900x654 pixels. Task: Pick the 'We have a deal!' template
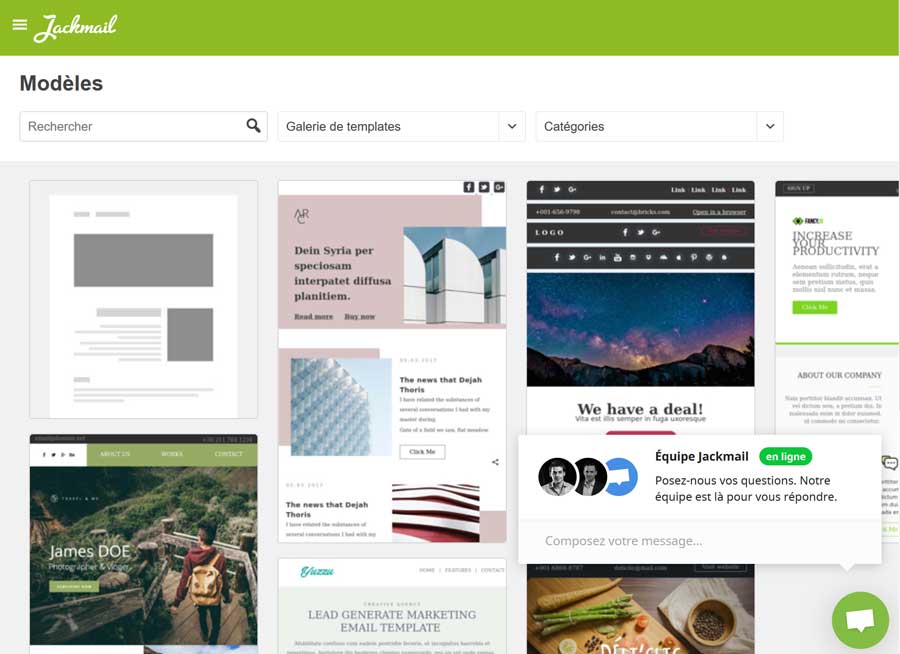point(641,308)
